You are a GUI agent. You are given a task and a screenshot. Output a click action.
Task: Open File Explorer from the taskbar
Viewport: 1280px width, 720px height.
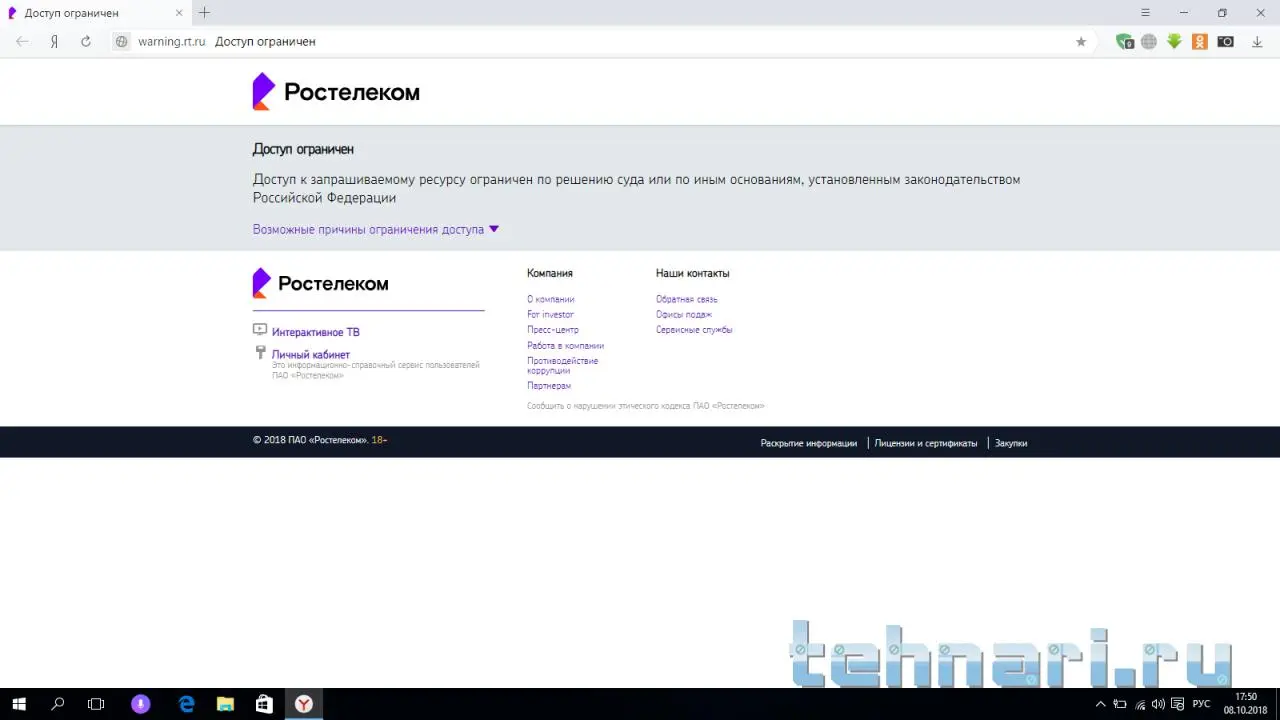click(x=225, y=704)
